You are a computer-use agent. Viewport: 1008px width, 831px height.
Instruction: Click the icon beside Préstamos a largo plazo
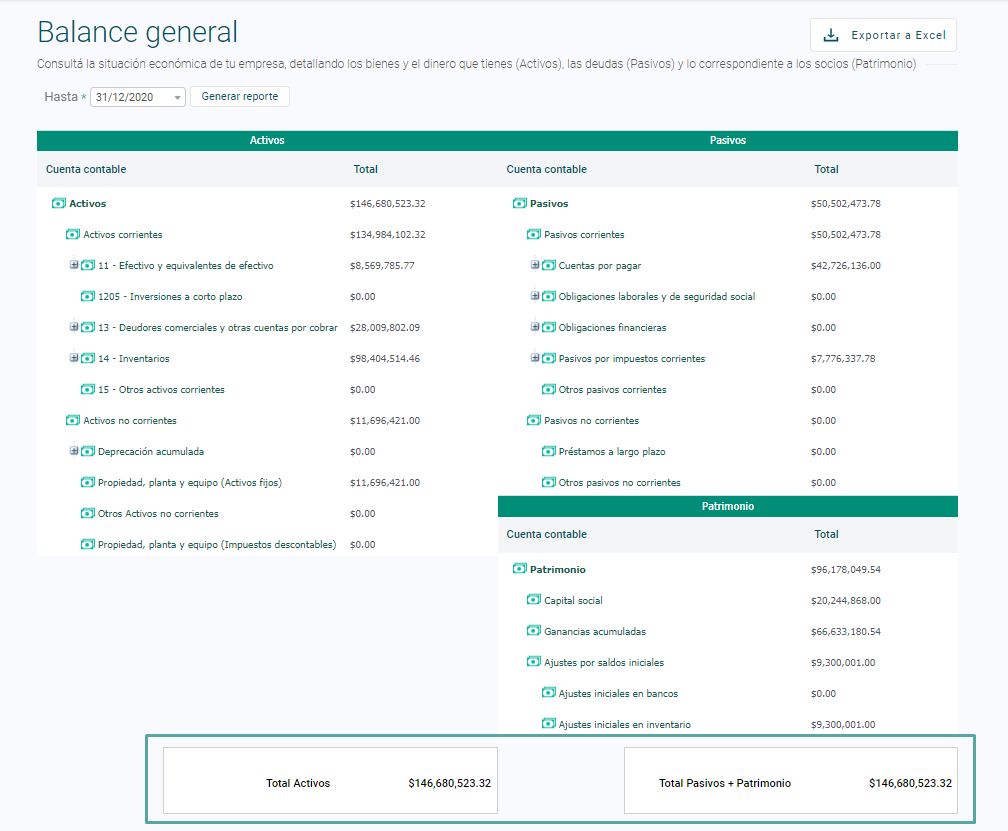coord(548,451)
